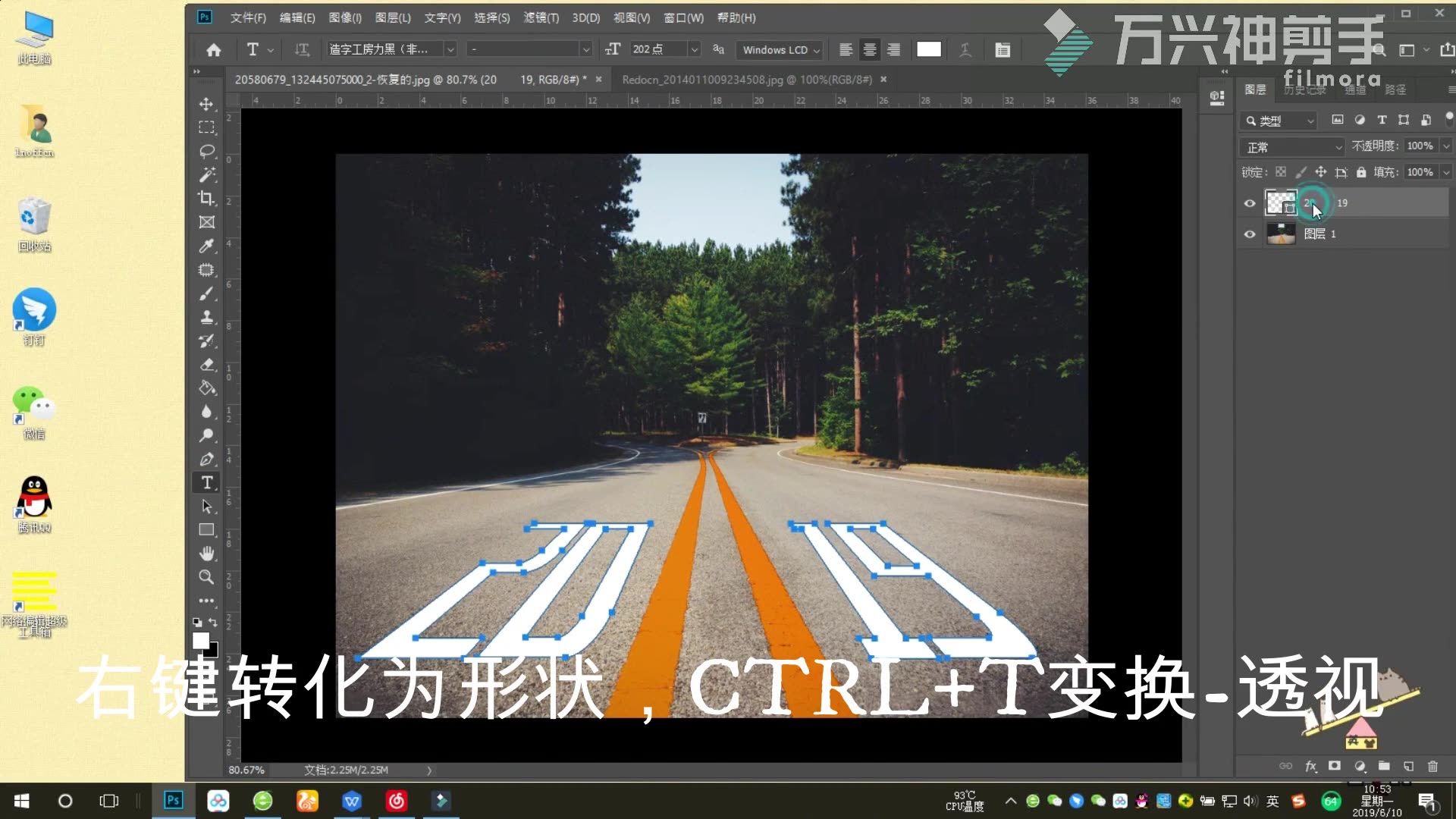Click the center text alignment button
This screenshot has width=1456, height=819.
click(870, 49)
